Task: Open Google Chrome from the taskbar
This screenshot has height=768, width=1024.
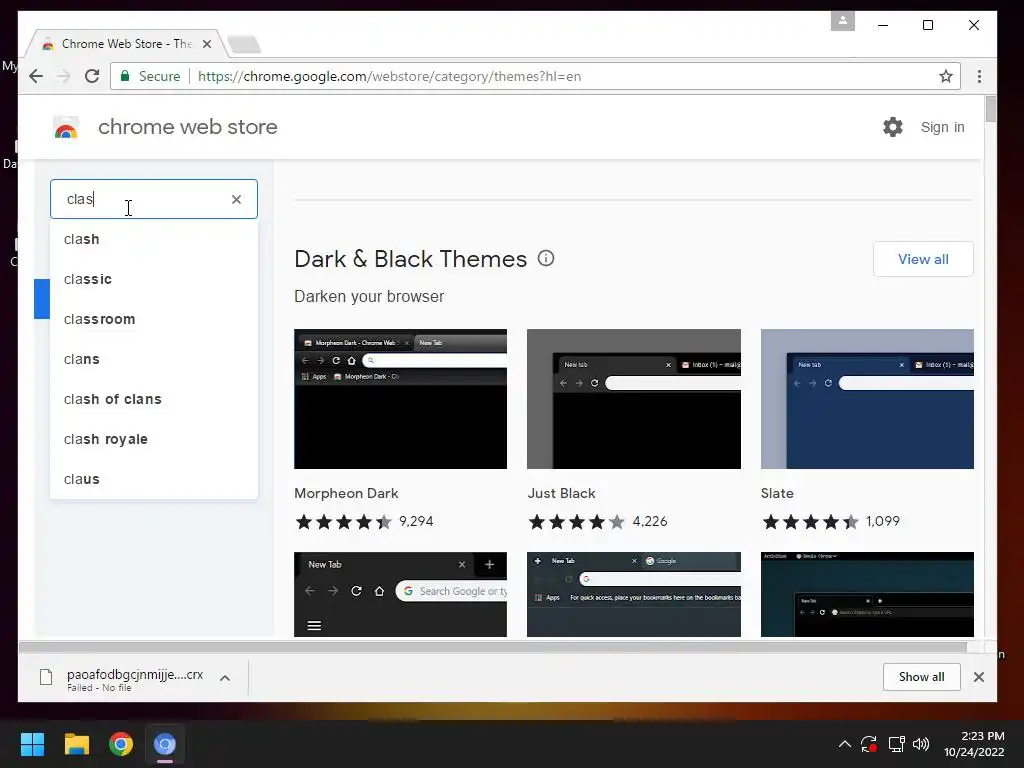Action: [121, 744]
